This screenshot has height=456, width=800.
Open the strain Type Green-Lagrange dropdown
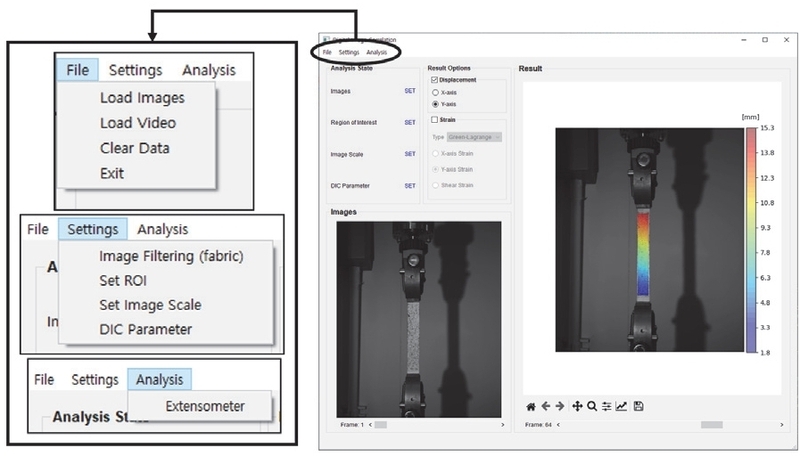click(473, 137)
